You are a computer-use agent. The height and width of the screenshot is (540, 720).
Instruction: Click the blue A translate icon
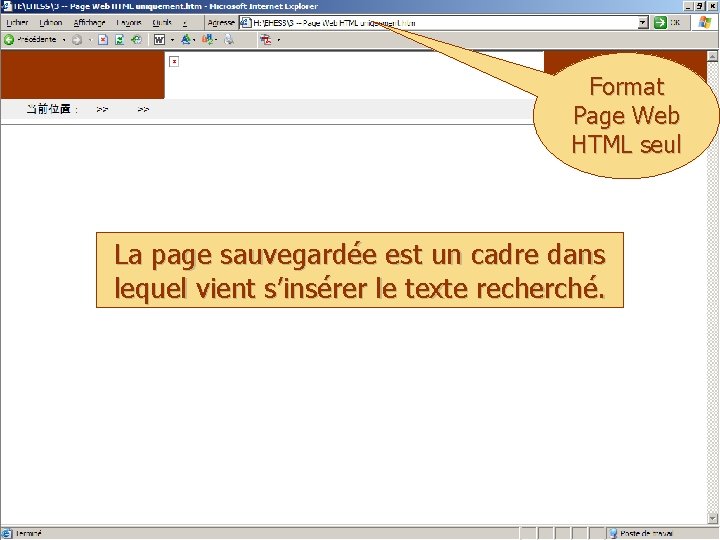point(186,40)
